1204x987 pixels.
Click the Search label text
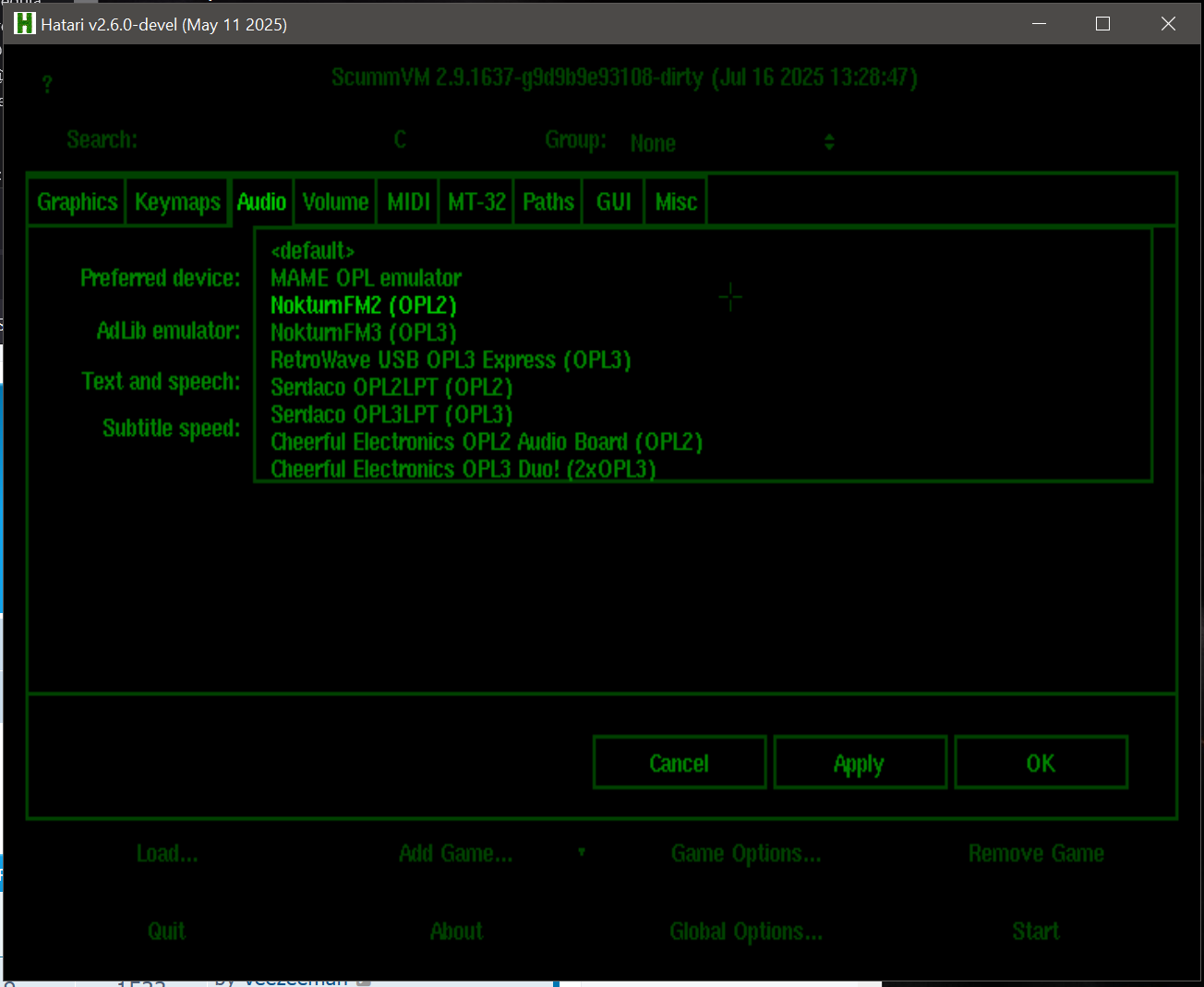[102, 139]
